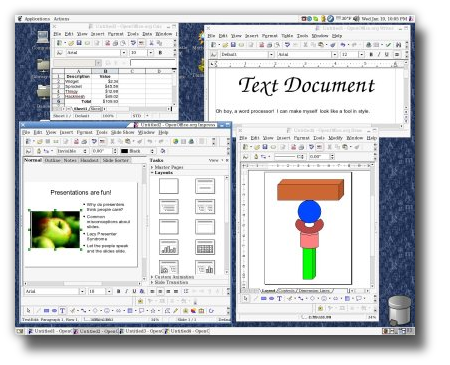Click Export PDF icon in Calc toolbar

107,43
